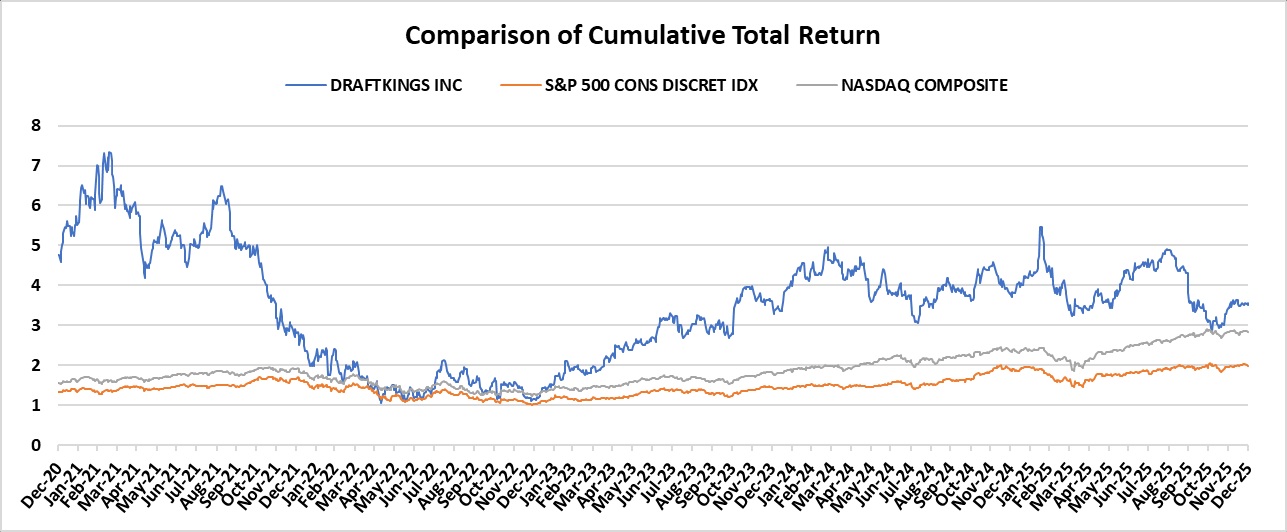Click the y-axis label 5
The image size is (1287, 532).
(35, 245)
